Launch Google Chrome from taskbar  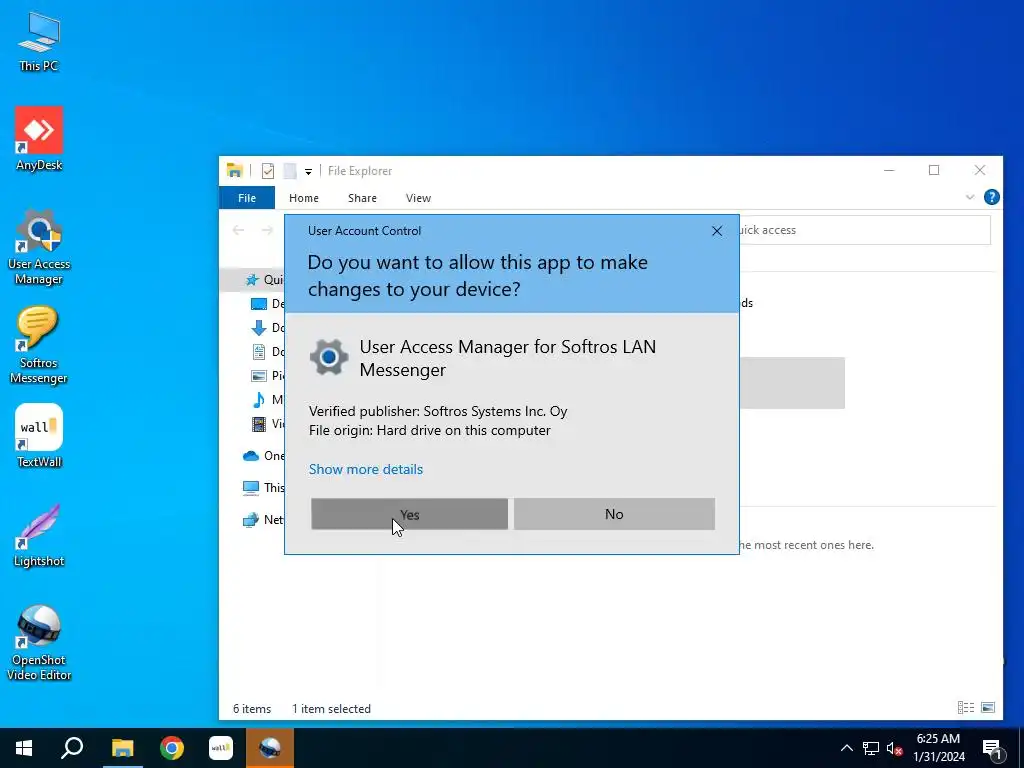(172, 748)
